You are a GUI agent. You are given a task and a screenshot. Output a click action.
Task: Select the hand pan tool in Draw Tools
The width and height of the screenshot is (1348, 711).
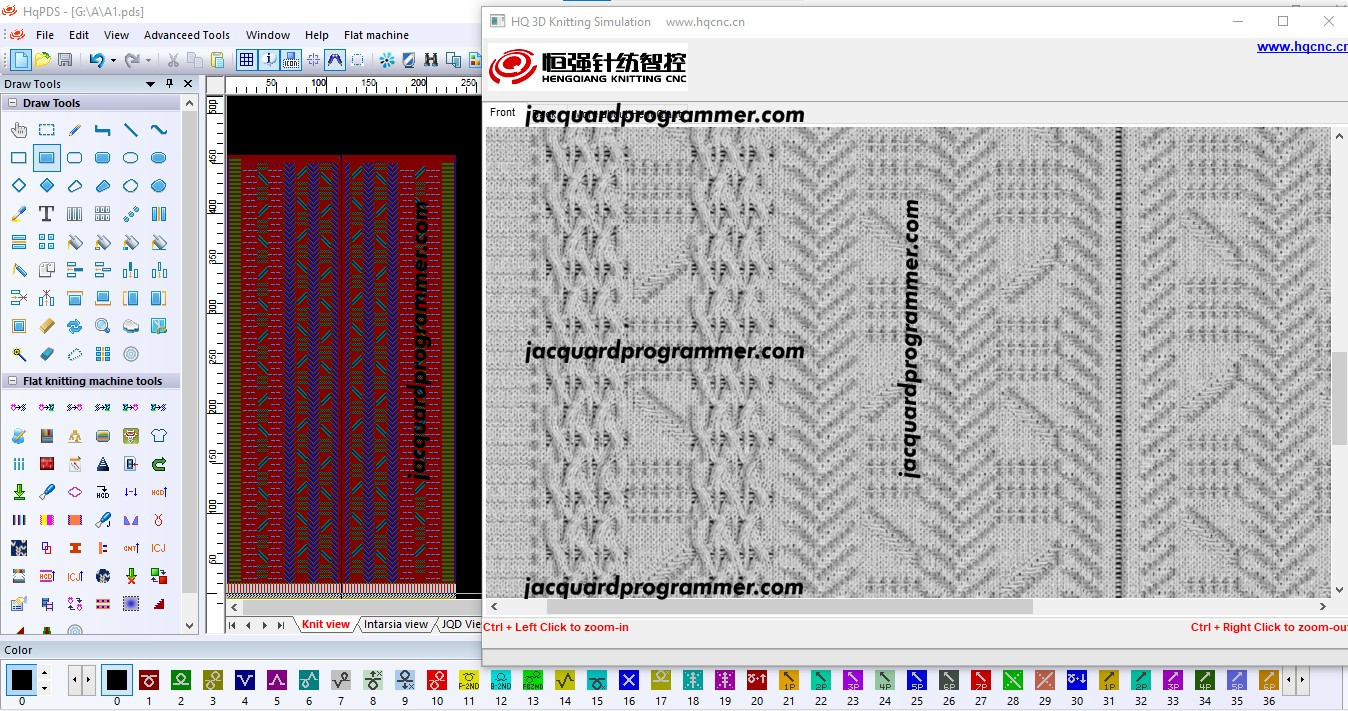click(x=19, y=130)
